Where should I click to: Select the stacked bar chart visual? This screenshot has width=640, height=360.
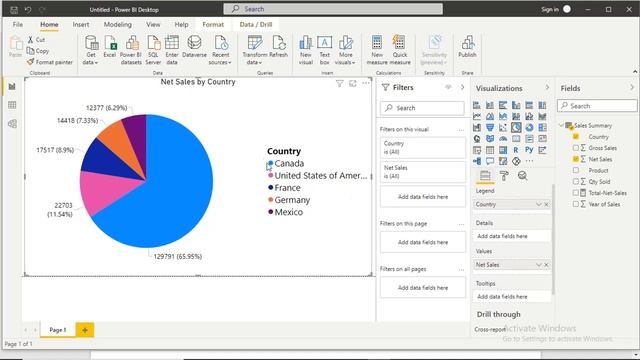tap(477, 105)
